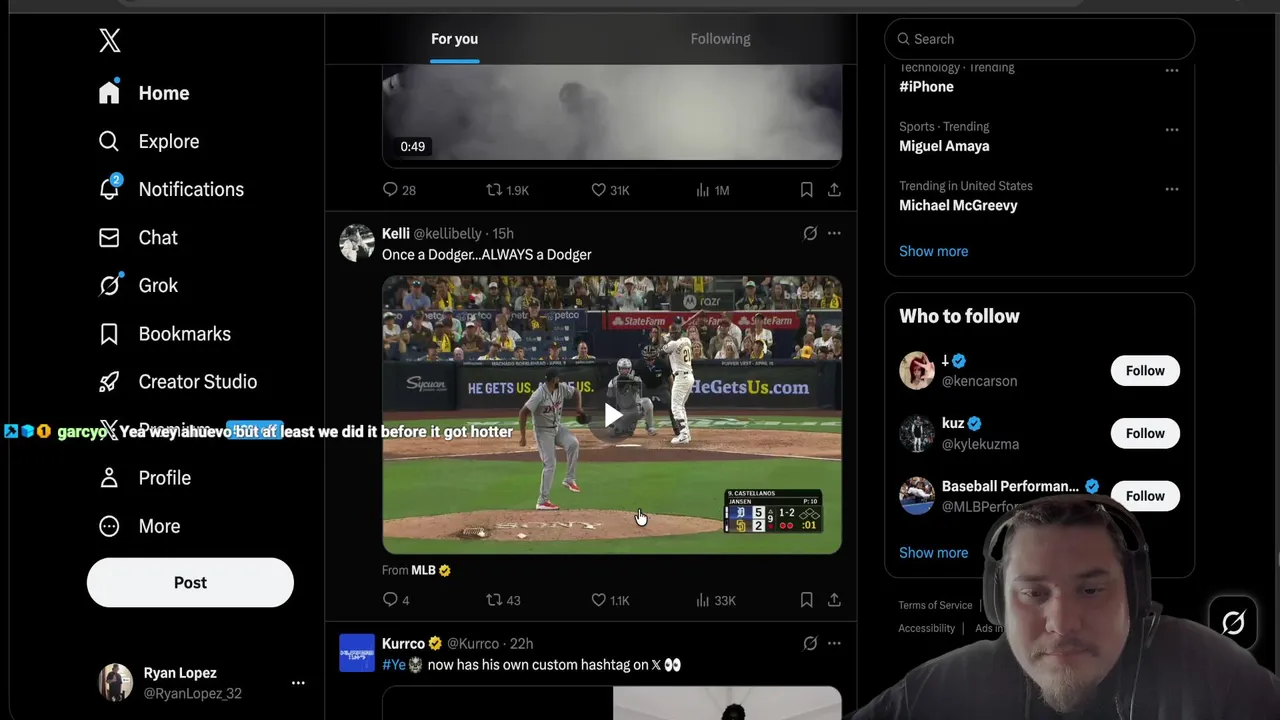
Task: Play the Dodger baseball video
Action: click(612, 415)
